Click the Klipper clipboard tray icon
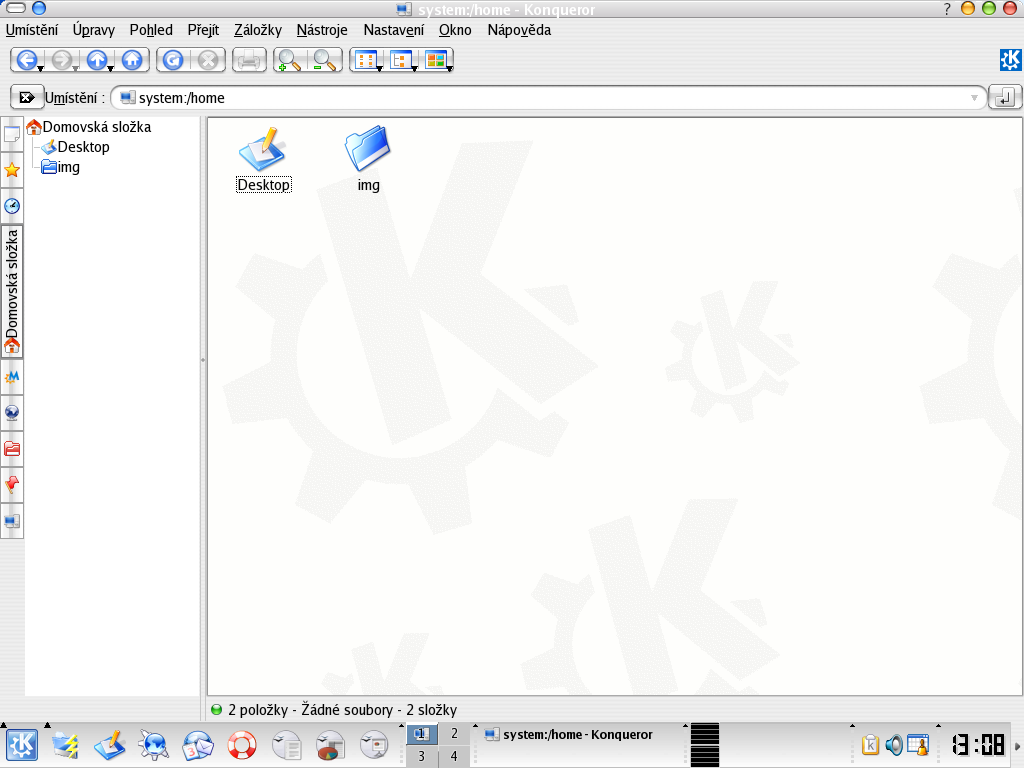The height and width of the screenshot is (768, 1024). [x=871, y=745]
